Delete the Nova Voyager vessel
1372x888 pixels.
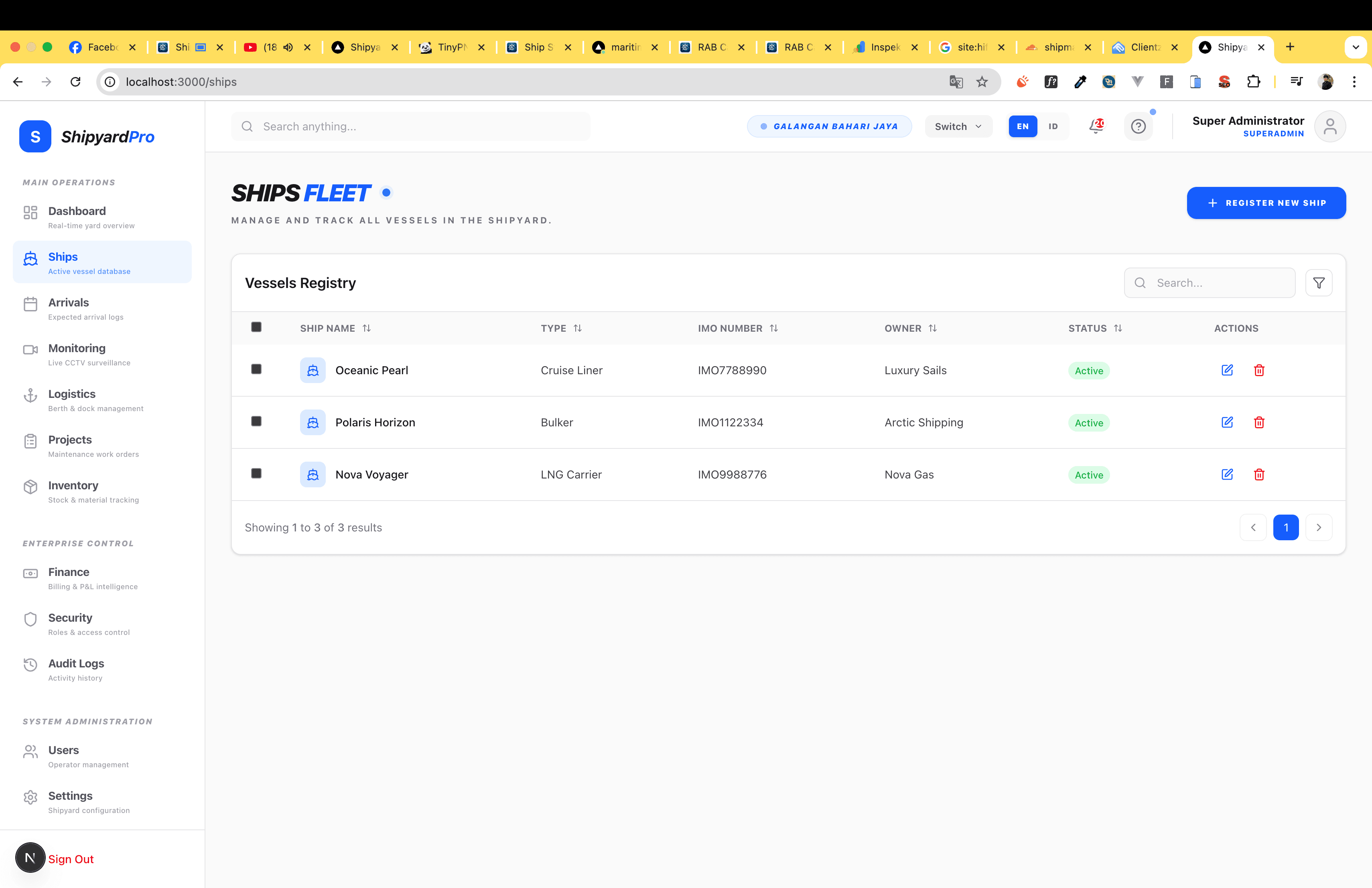[1259, 475]
